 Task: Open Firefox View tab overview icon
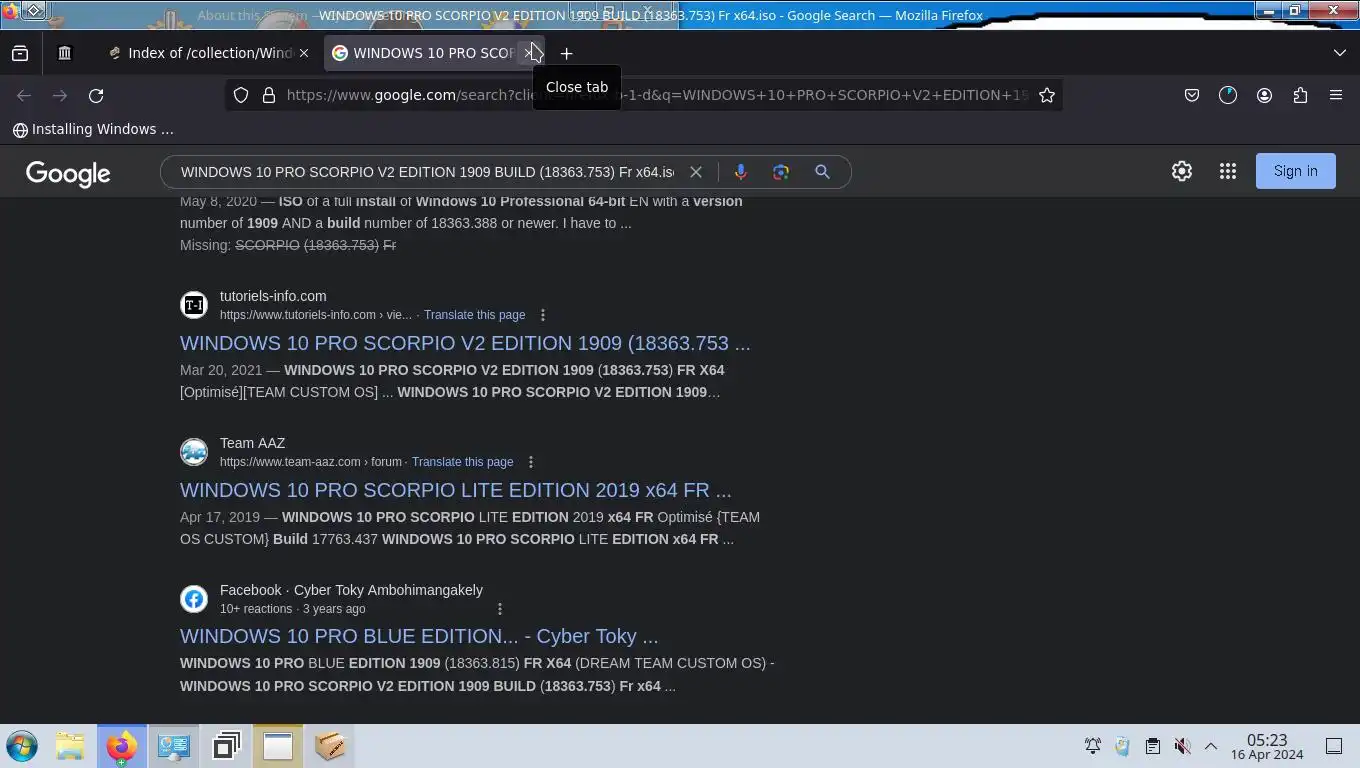(20, 53)
